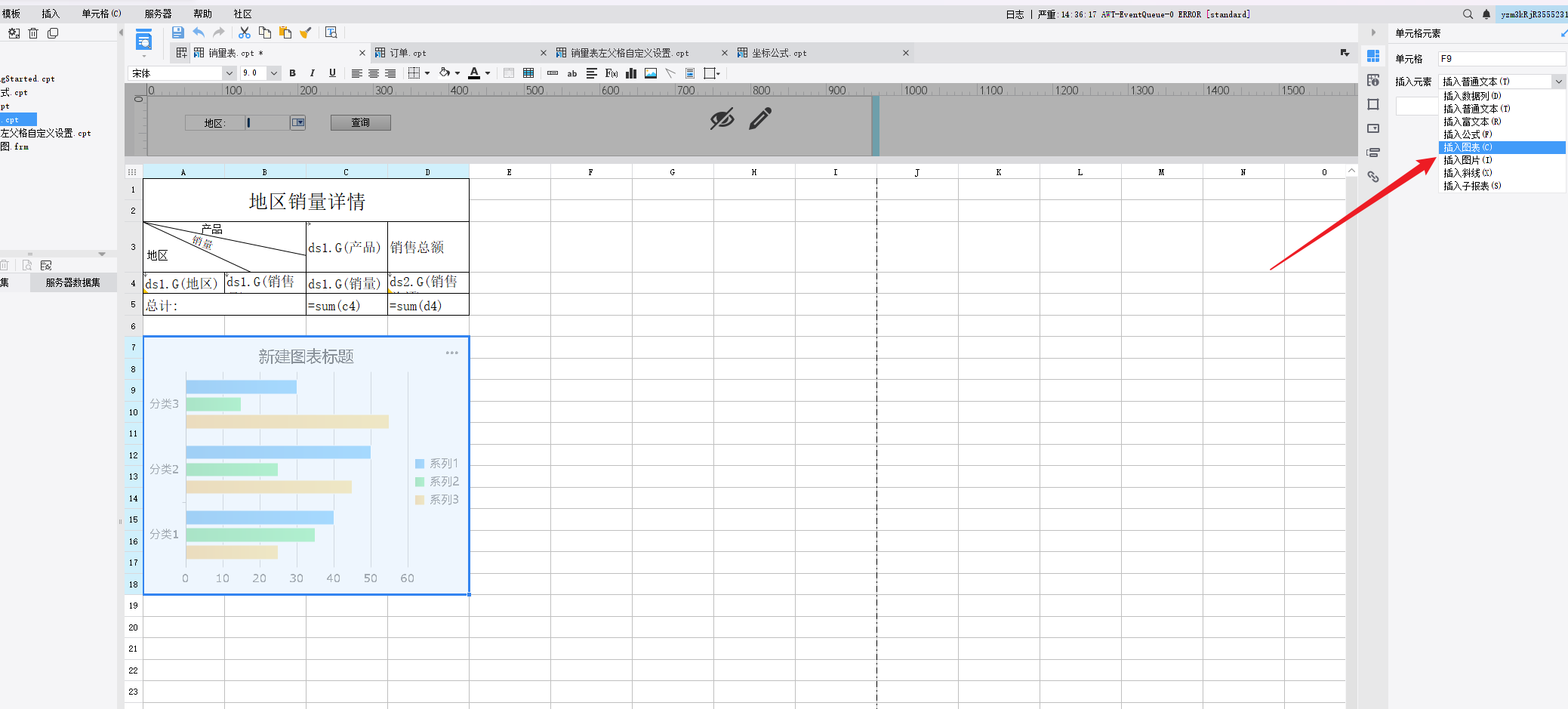
Task: Align cell text left
Action: click(356, 73)
